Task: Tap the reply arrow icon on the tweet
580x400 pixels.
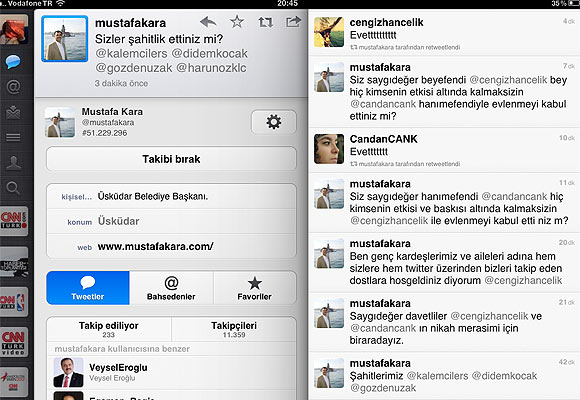Action: point(208,22)
